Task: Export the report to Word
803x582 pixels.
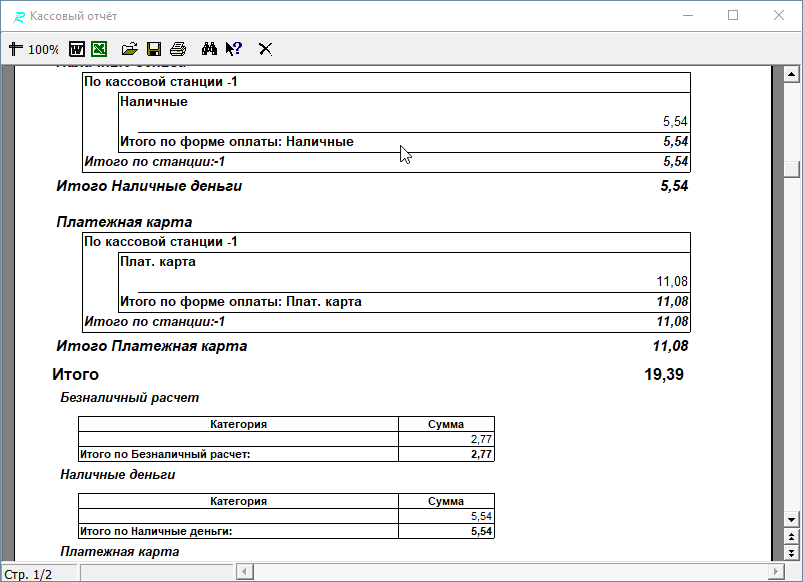Action: coord(77,48)
